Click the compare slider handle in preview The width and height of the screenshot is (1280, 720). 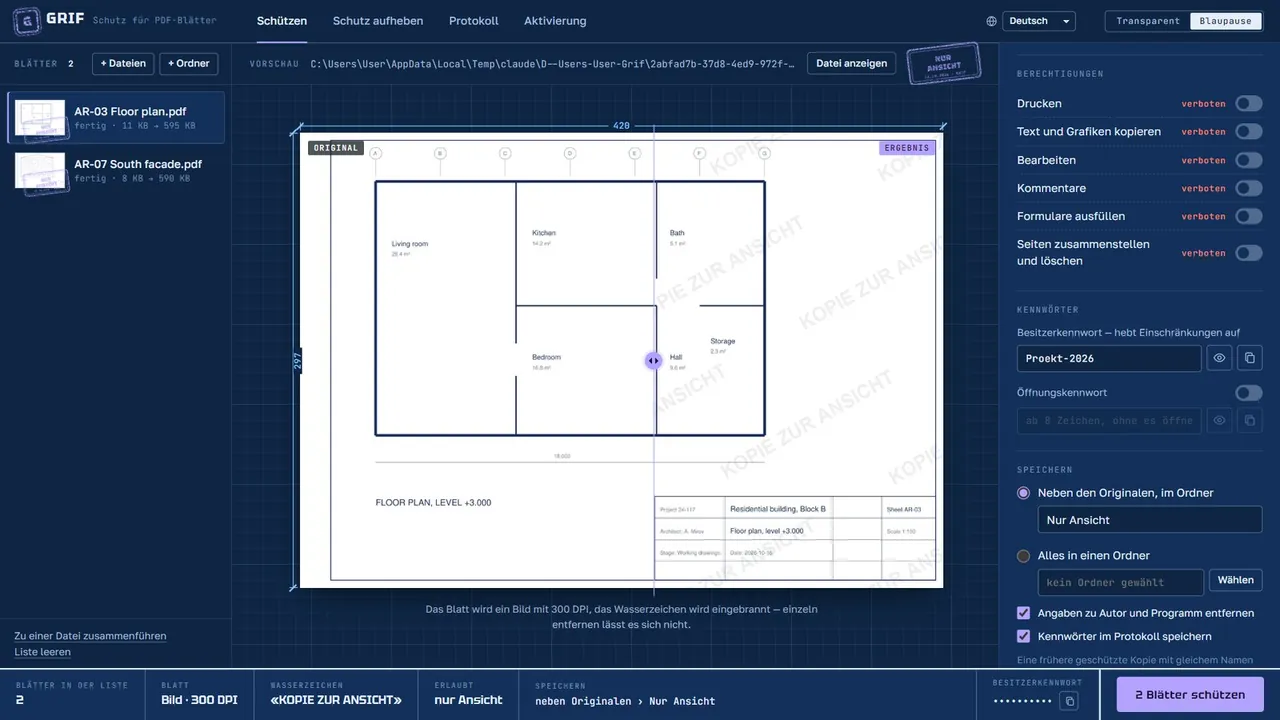653,361
